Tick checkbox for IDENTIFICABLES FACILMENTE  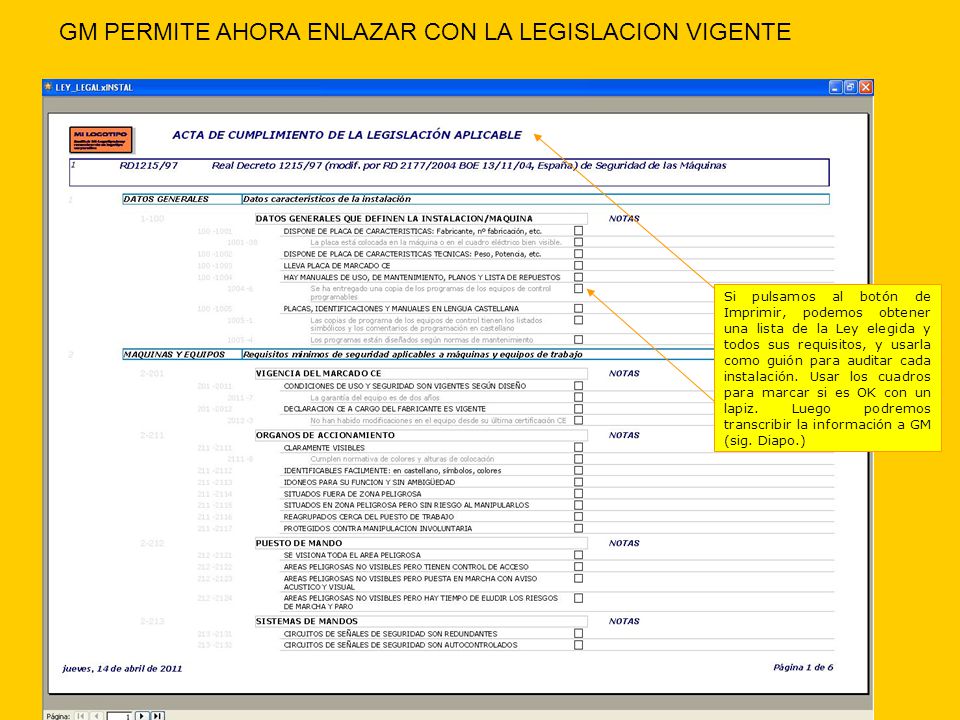[579, 470]
